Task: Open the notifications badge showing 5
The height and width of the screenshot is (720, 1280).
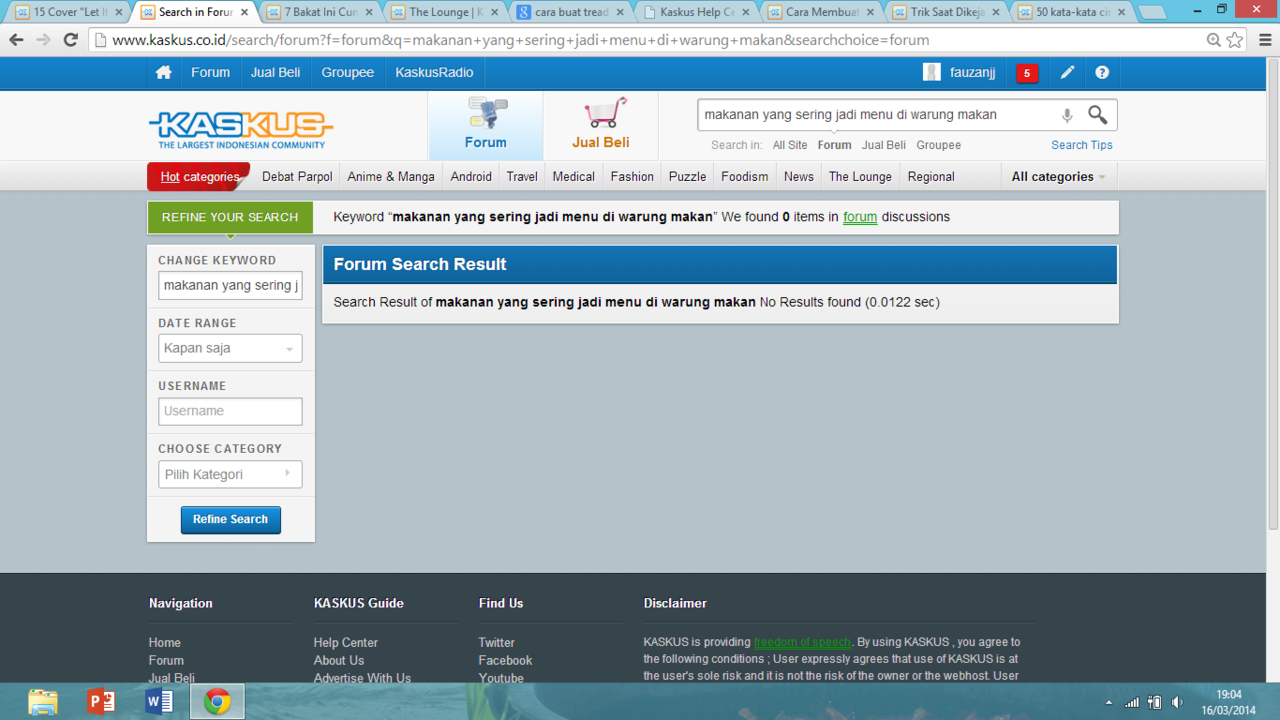Action: 1027,73
